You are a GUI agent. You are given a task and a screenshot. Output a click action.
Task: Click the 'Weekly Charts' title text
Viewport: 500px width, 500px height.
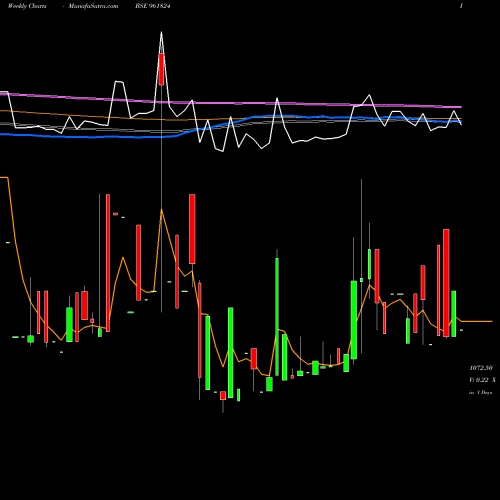click(27, 6)
